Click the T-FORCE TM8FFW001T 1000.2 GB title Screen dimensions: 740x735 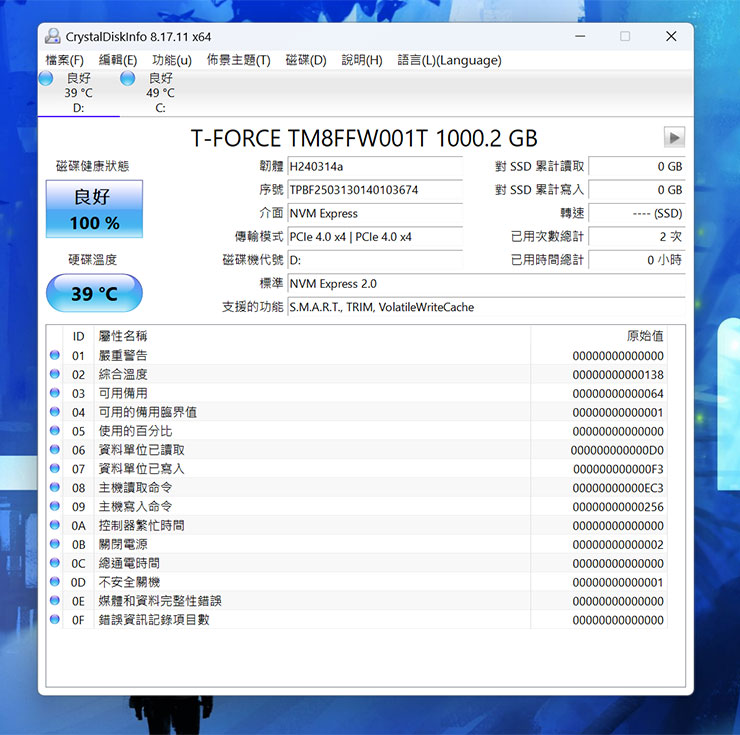tap(364, 138)
